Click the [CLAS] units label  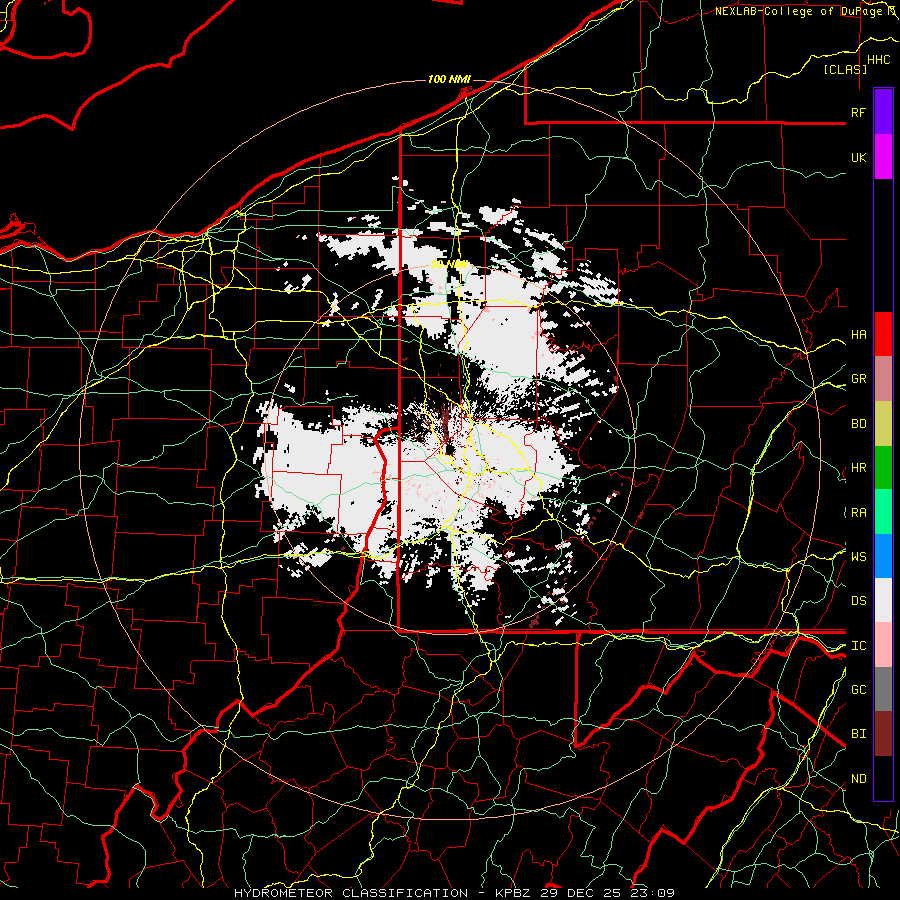click(x=845, y=69)
